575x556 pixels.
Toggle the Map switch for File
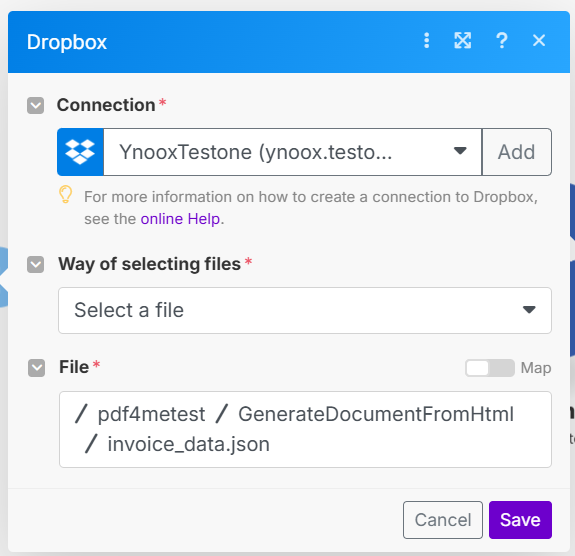[x=490, y=368]
